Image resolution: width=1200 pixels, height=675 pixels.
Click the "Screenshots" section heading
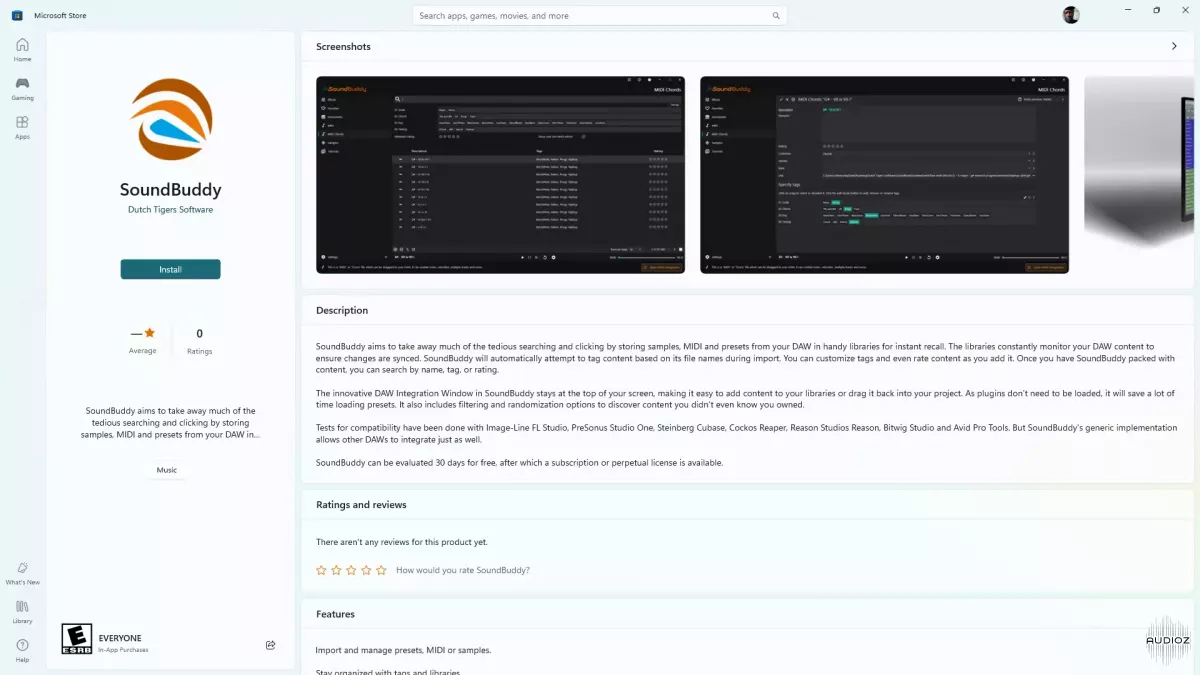click(x=343, y=47)
